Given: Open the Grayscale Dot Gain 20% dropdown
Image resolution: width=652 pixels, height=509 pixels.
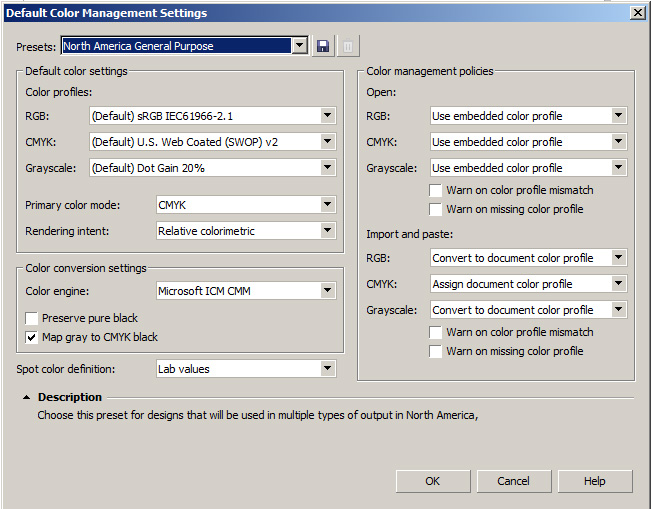Looking at the screenshot, I should click(212, 168).
